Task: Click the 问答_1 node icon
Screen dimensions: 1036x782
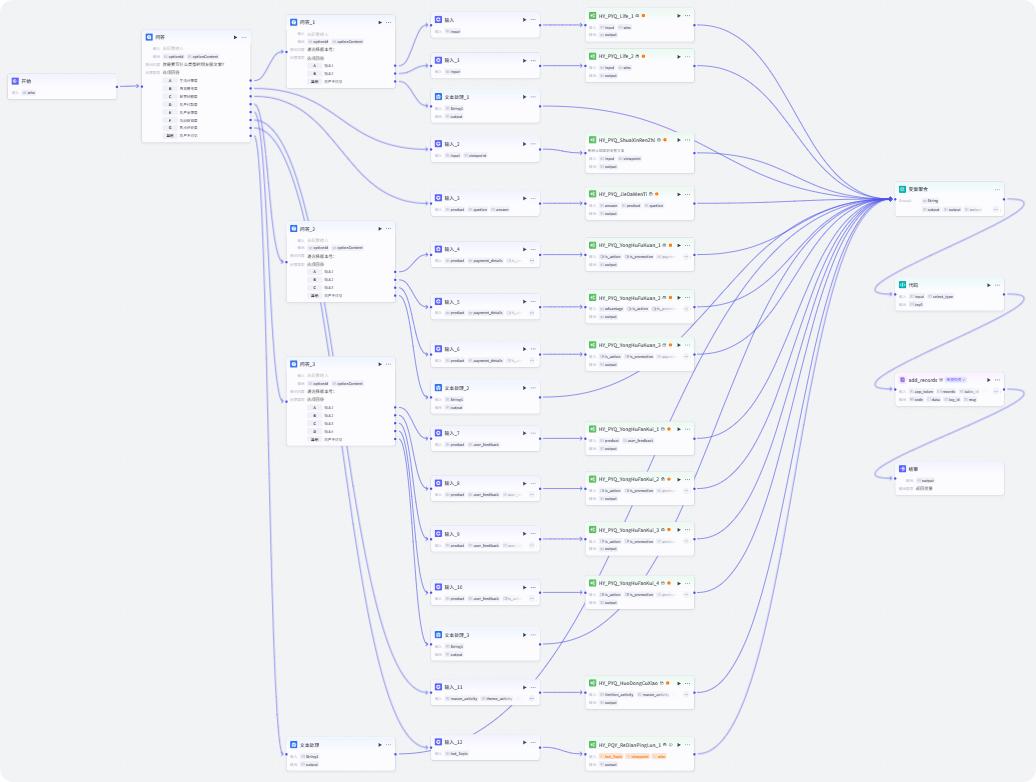Action: (294, 22)
